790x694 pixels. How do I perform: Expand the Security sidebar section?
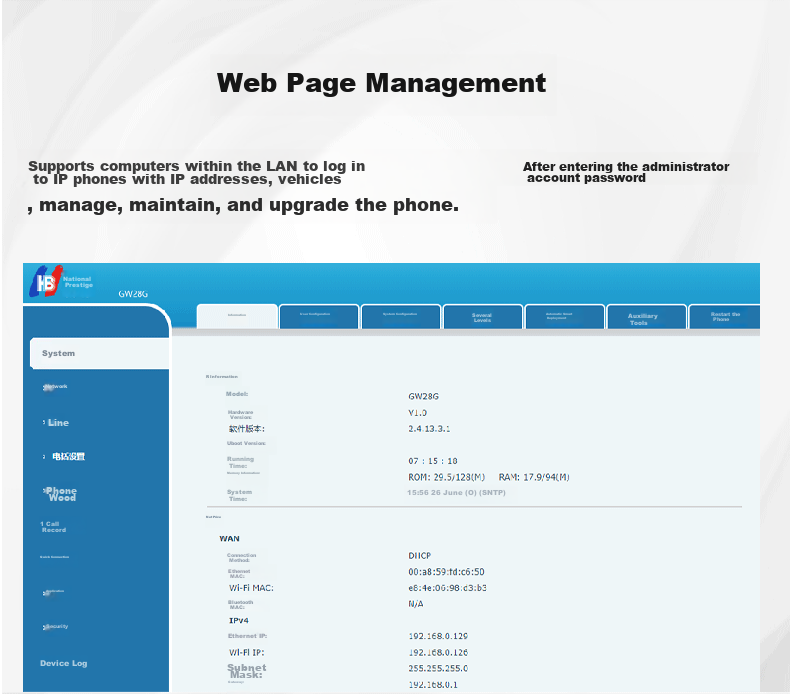(55, 626)
